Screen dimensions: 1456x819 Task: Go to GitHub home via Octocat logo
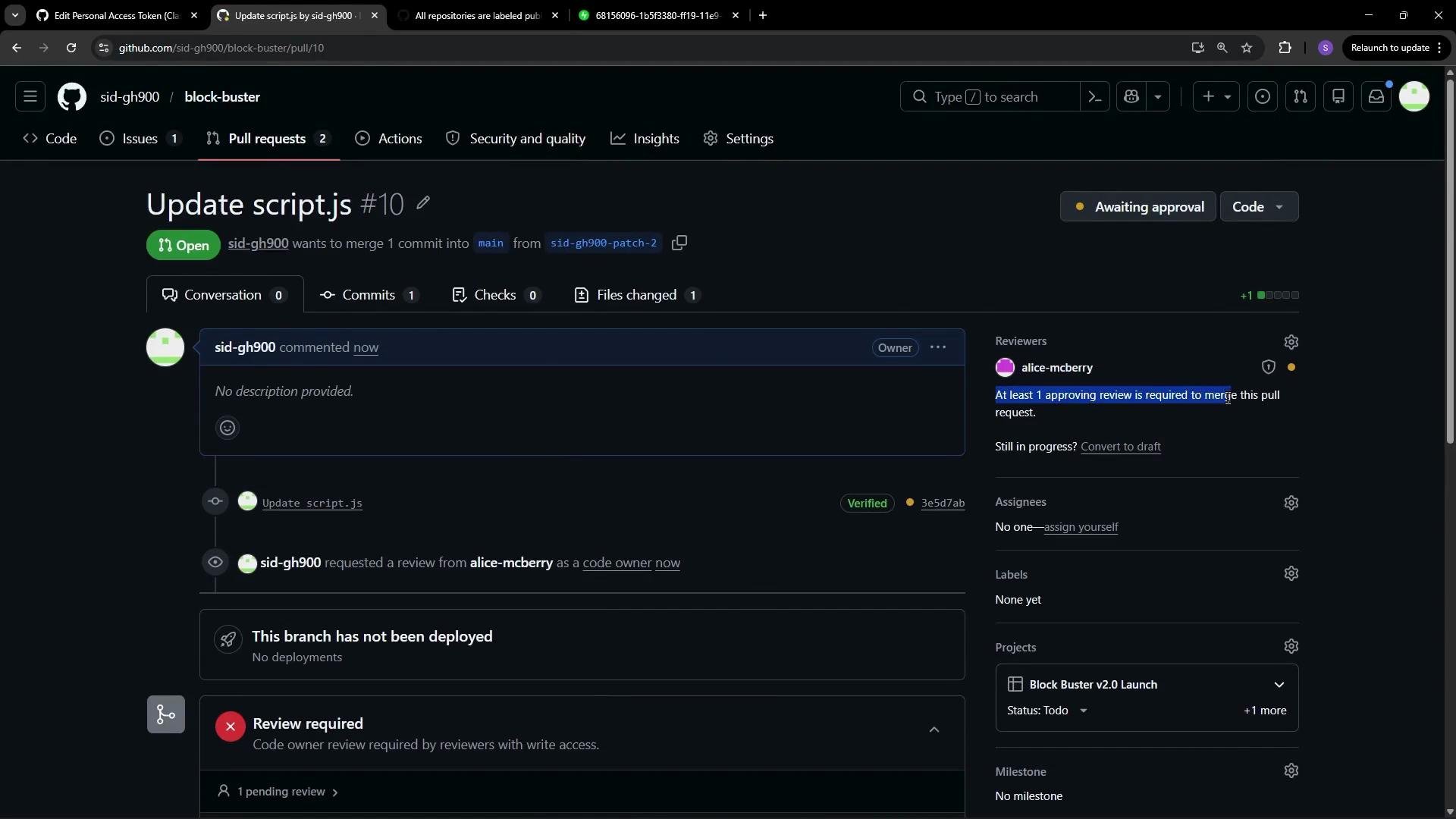coord(72,96)
